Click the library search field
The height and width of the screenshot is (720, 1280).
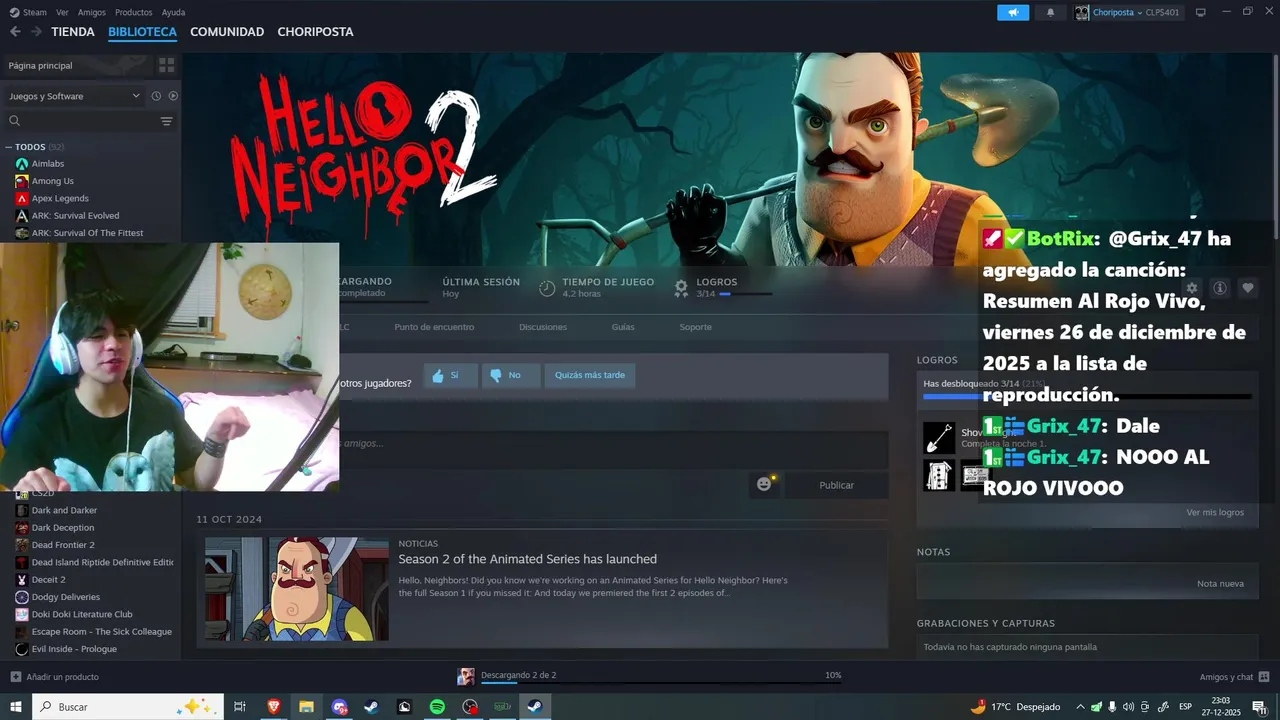(x=82, y=121)
